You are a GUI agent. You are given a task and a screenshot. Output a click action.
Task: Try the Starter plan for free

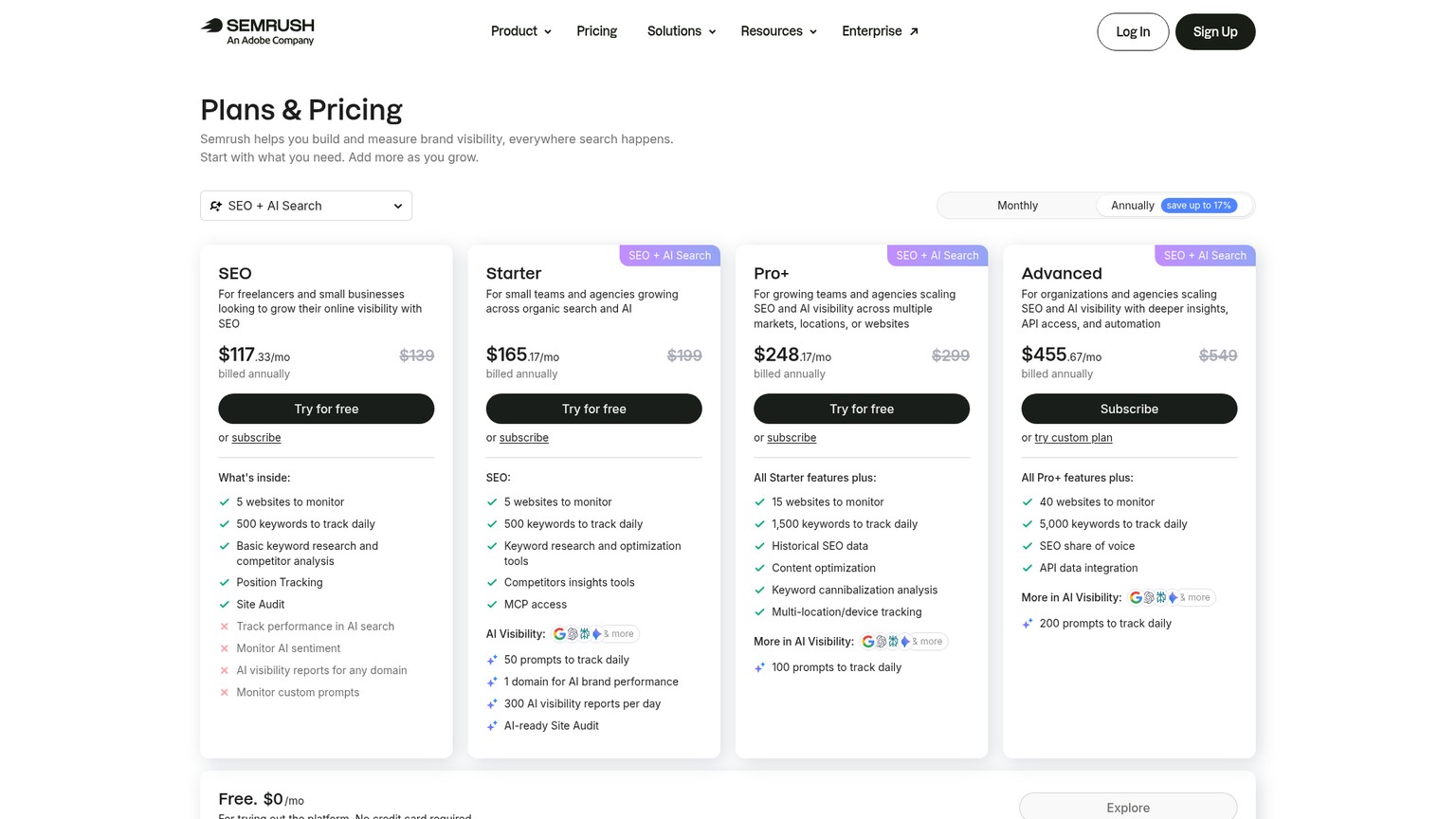(593, 409)
